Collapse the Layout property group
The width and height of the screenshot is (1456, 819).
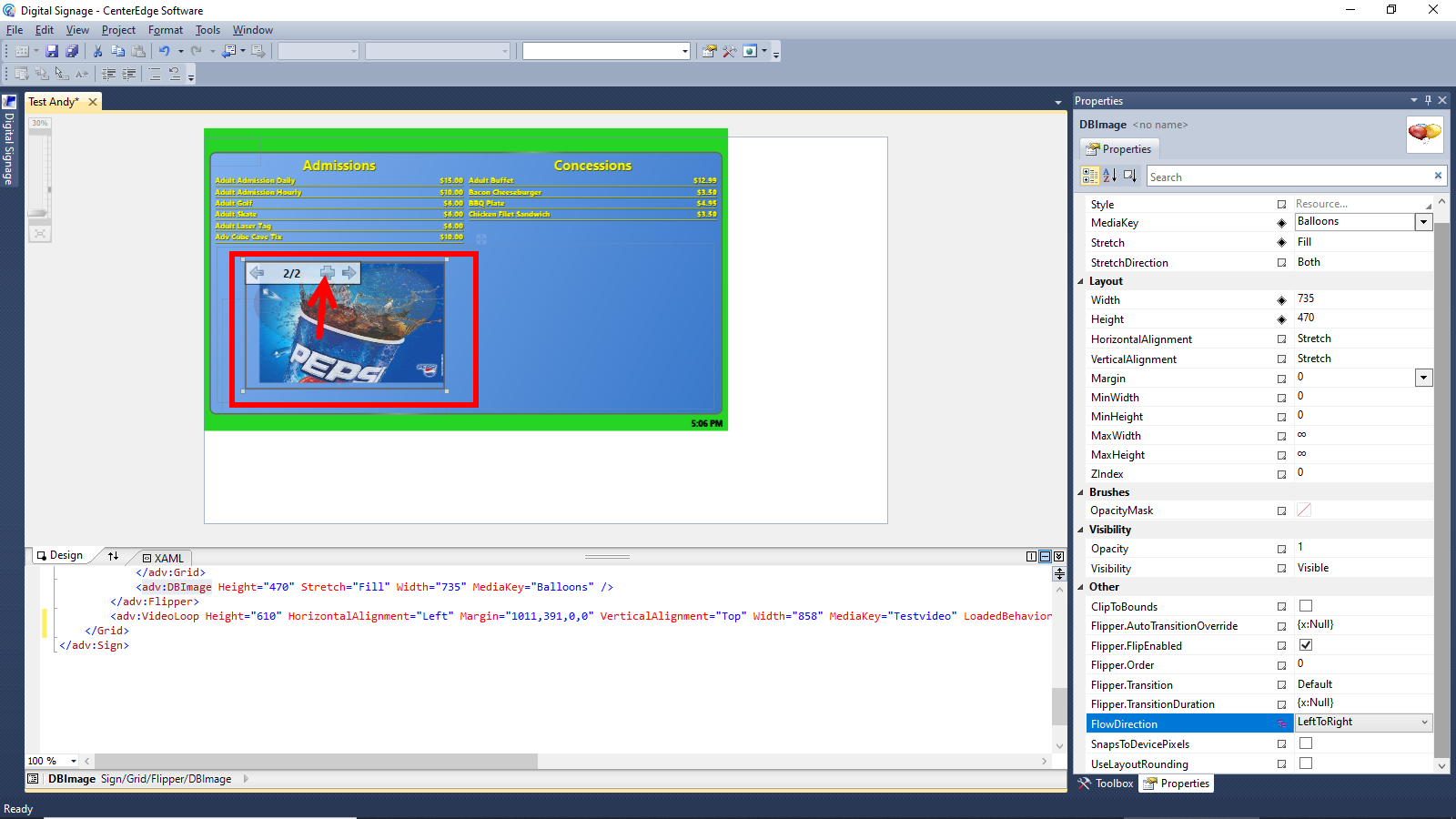[x=1081, y=282]
